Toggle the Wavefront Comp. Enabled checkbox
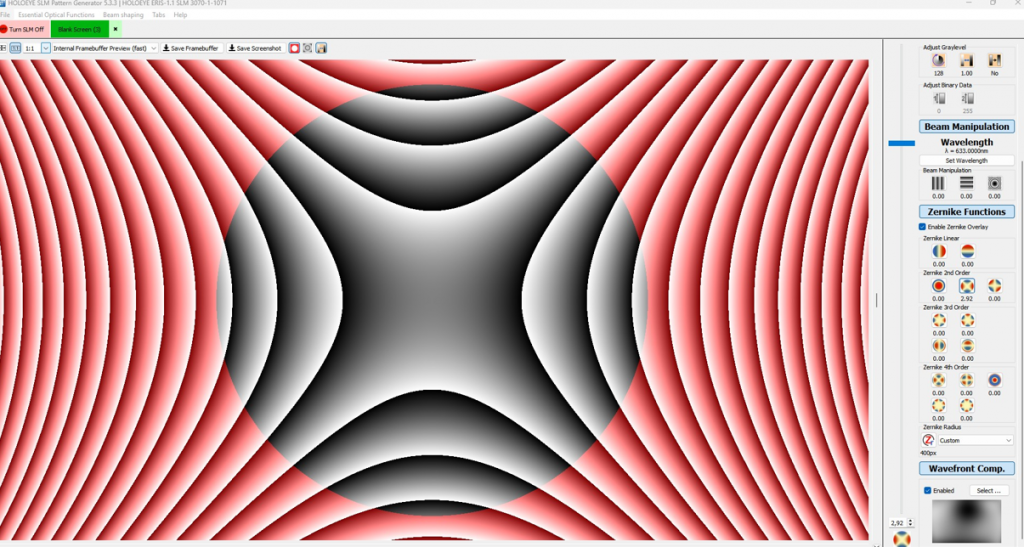This screenshot has height=547, width=1024. 927,490
